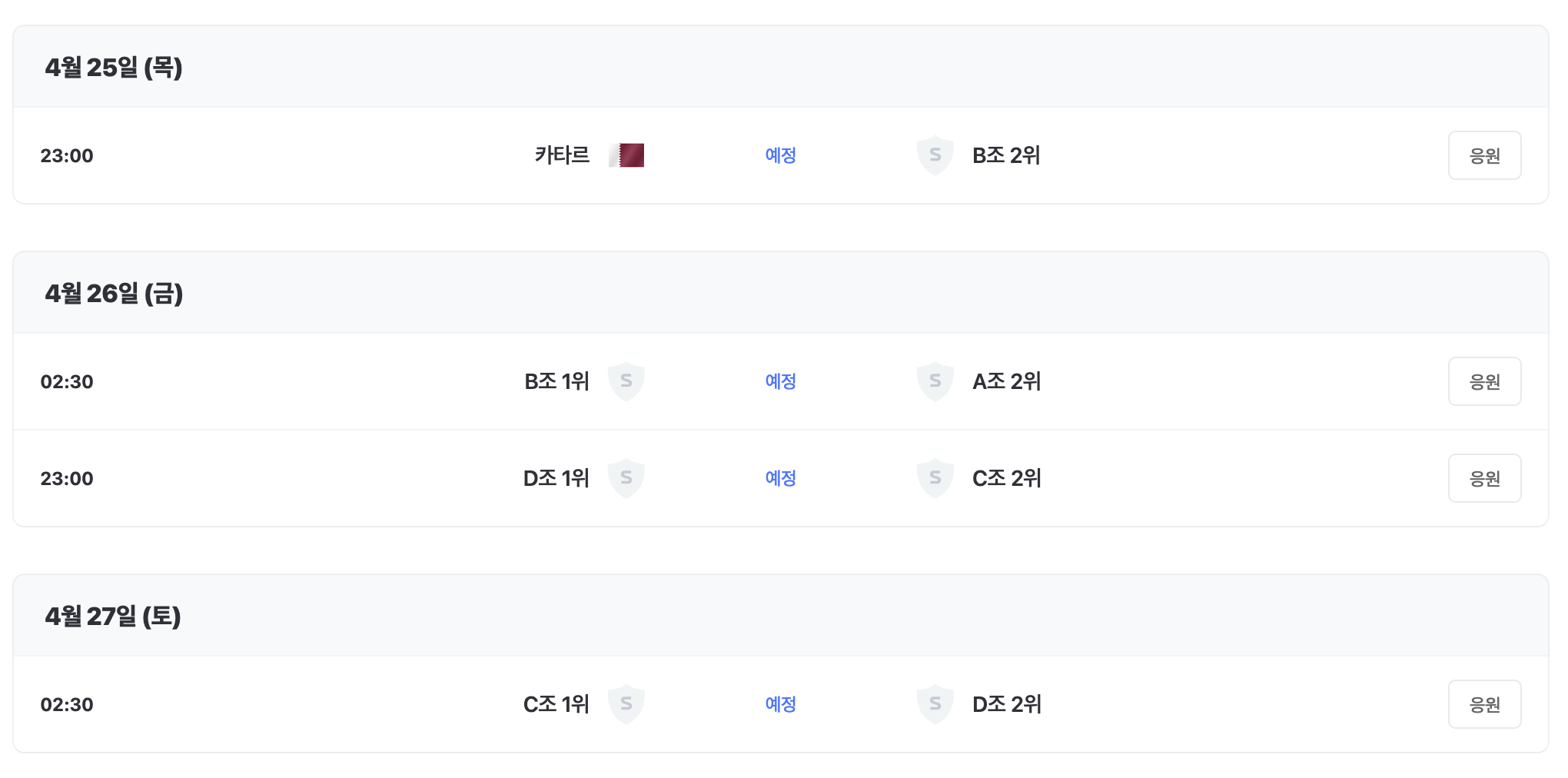
Task: Click the shield emblem next to B조 1위
Action: (x=626, y=381)
